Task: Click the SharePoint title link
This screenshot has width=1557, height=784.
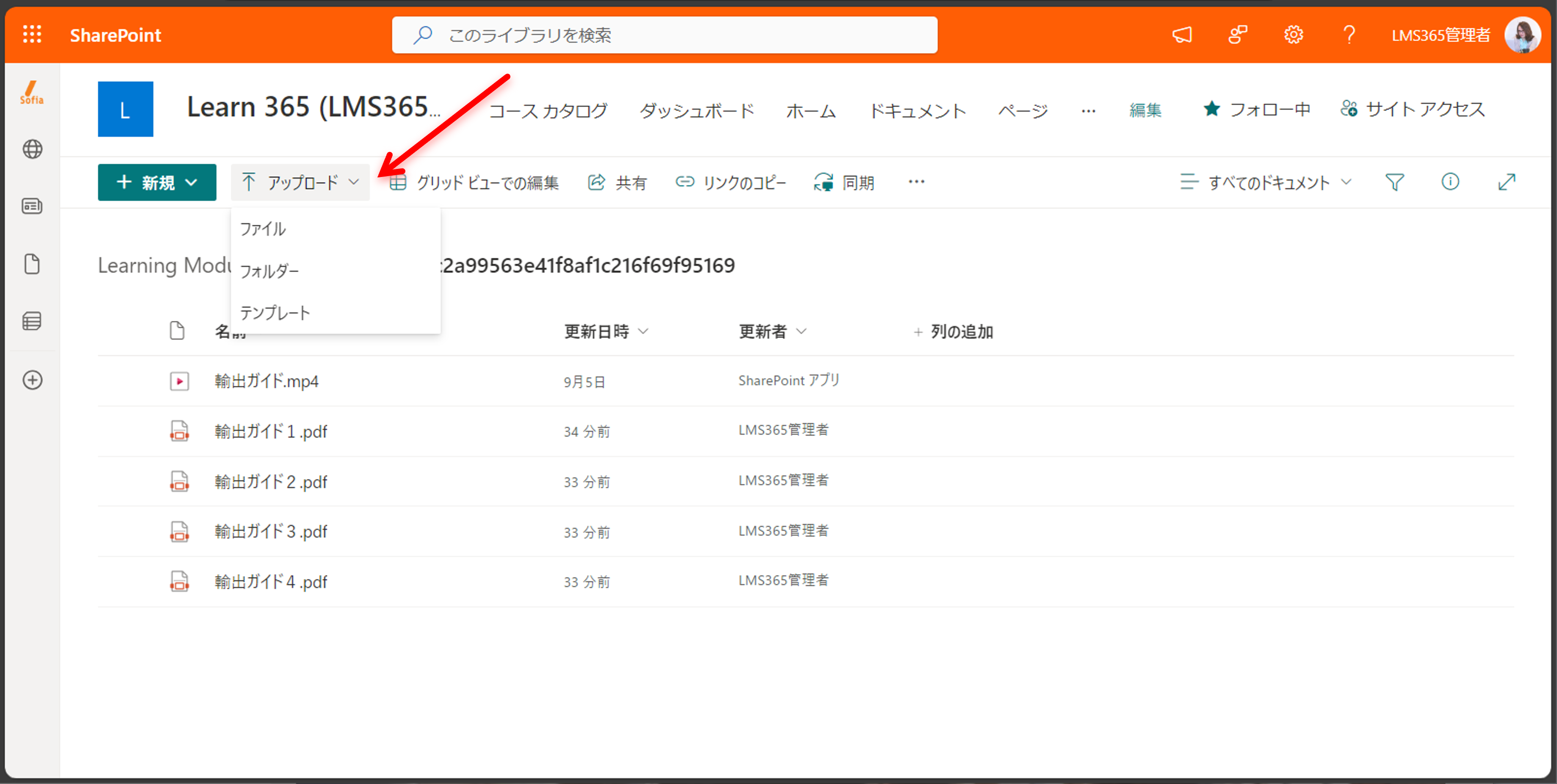Action: (116, 35)
